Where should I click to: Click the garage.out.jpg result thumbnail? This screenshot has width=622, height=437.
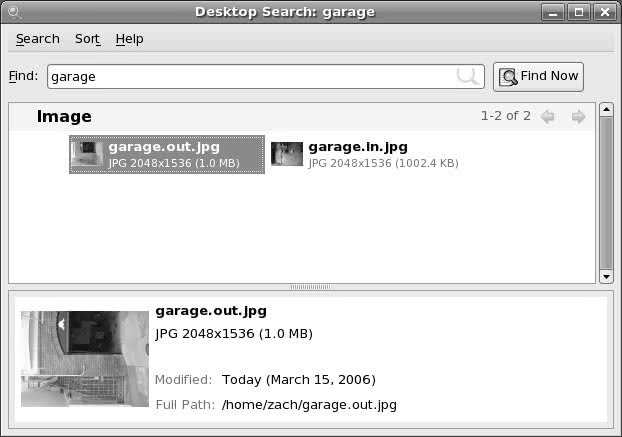pyautogui.click(x=87, y=154)
